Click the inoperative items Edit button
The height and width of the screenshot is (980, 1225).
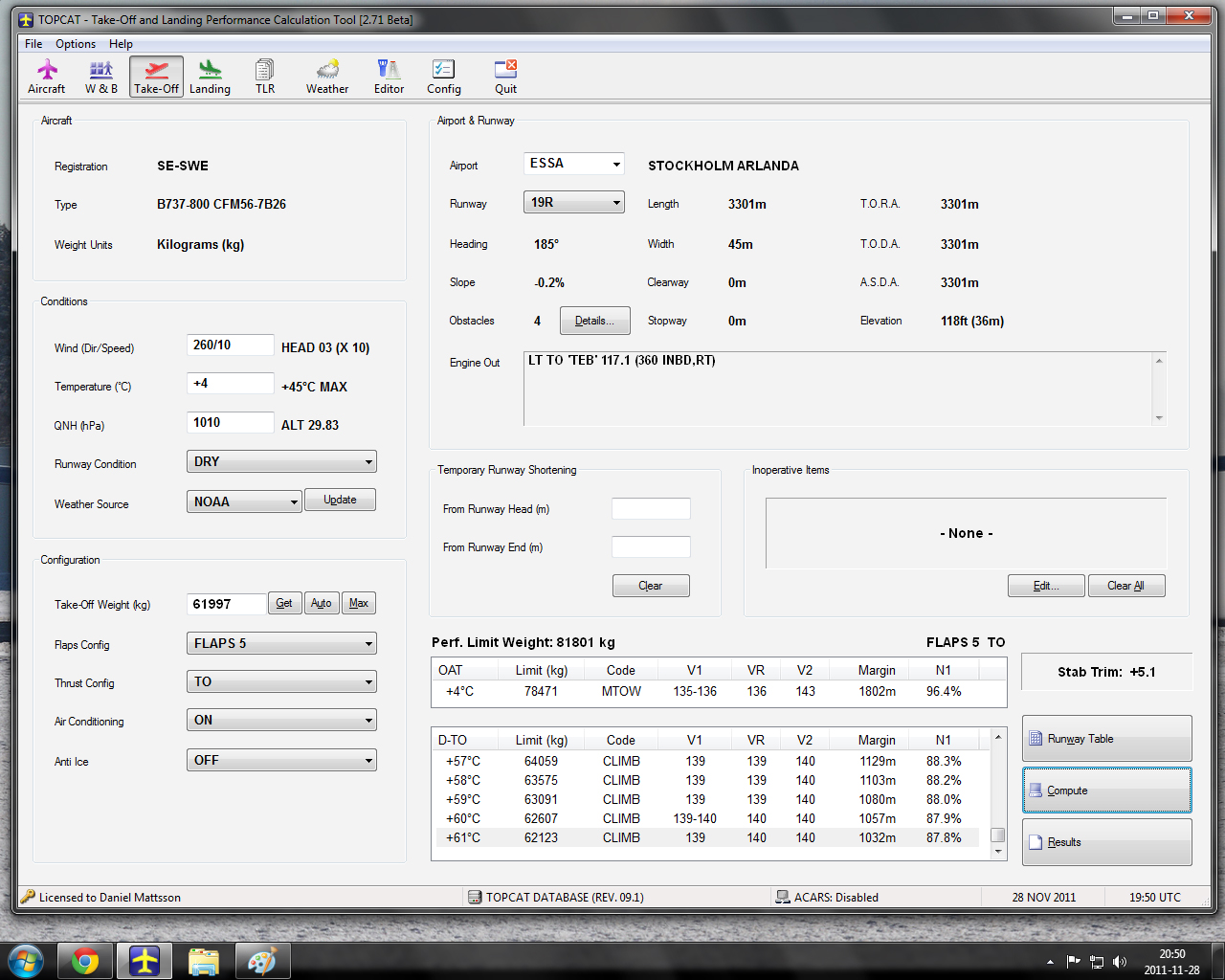(1046, 586)
